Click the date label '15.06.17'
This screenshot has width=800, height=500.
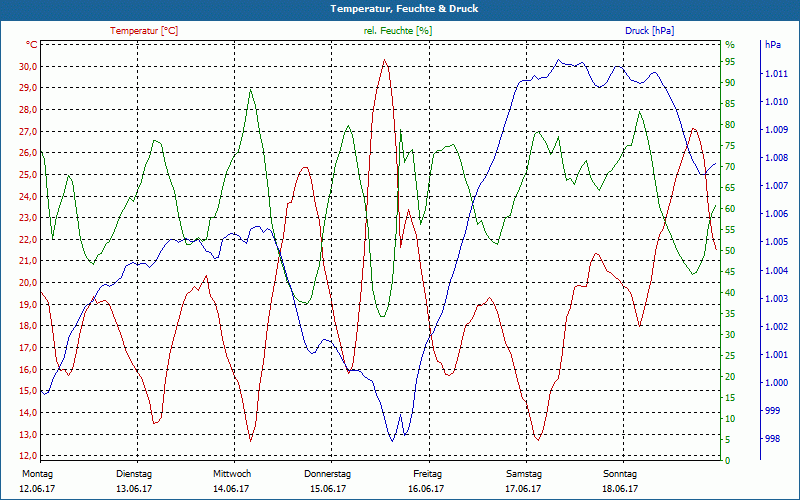pos(328,489)
